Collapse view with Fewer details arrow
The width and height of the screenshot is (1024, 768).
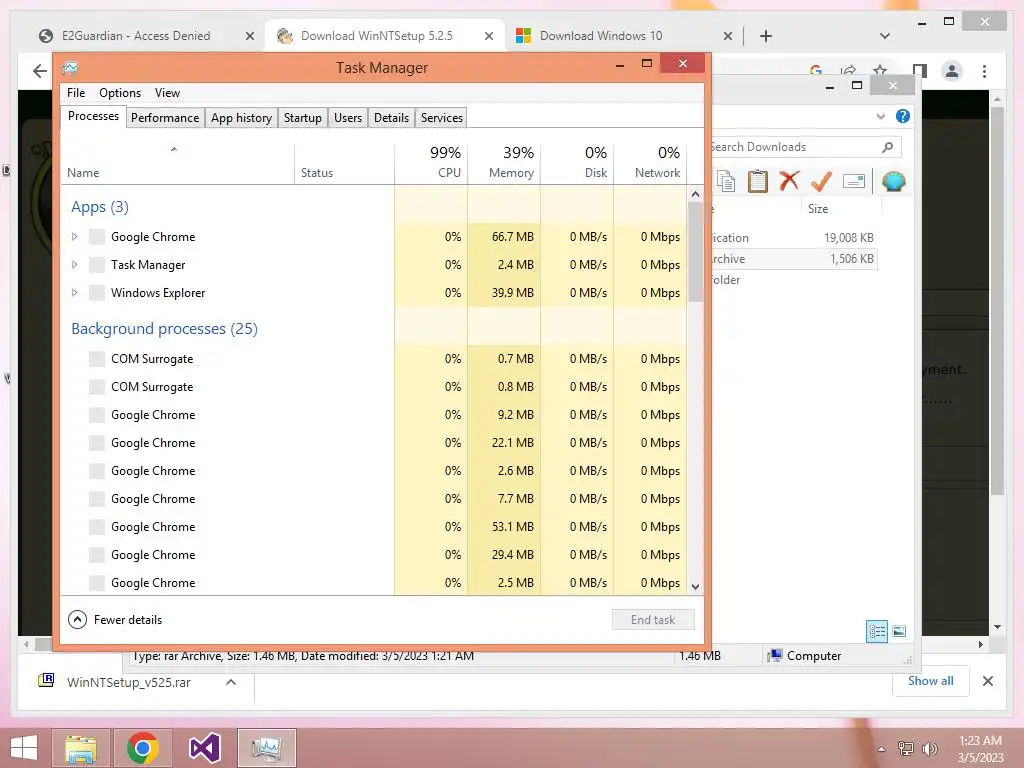77,620
